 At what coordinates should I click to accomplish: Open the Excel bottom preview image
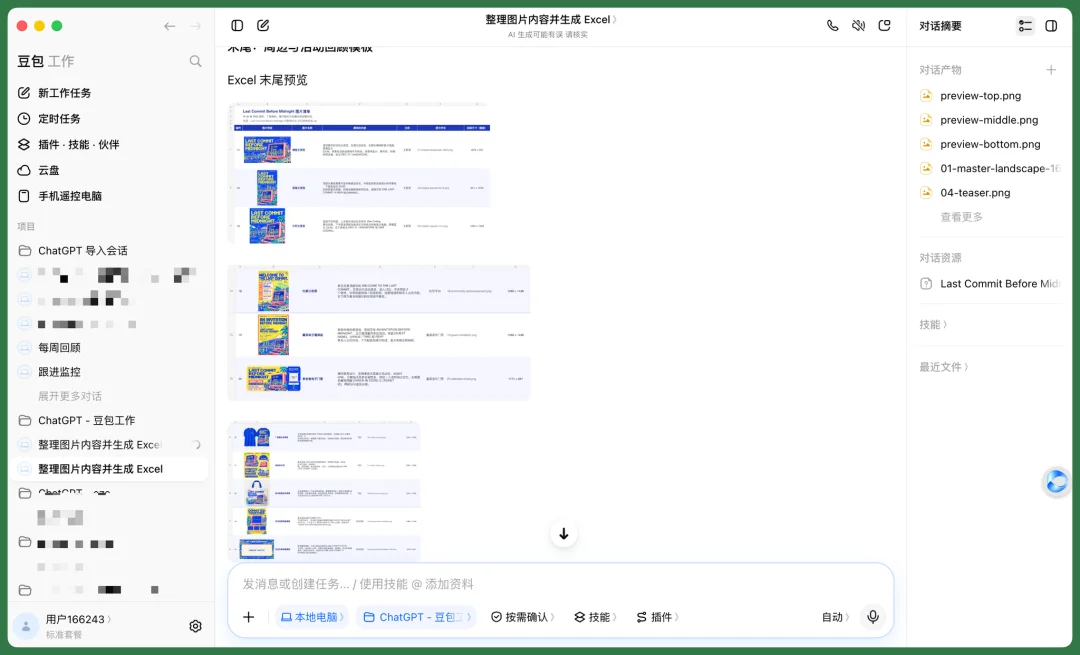(324, 491)
